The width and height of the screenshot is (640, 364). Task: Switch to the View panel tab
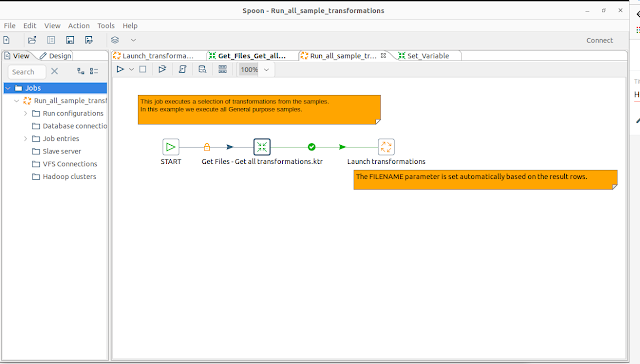17,55
